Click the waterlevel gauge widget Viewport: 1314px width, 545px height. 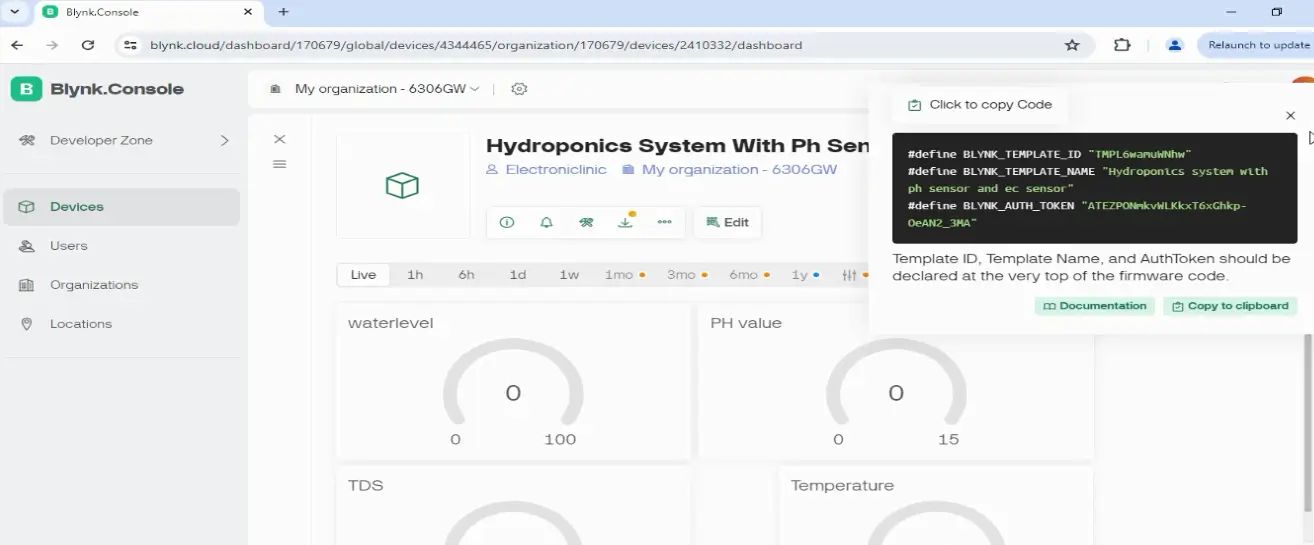tap(513, 382)
